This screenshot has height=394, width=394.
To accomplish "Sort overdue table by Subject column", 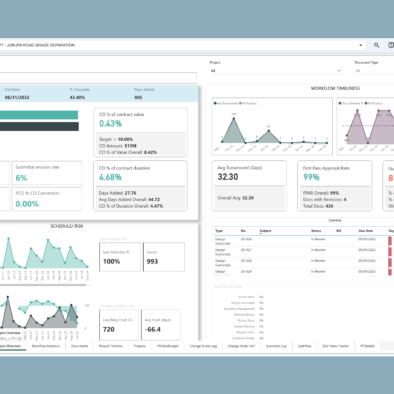I will point(265,231).
